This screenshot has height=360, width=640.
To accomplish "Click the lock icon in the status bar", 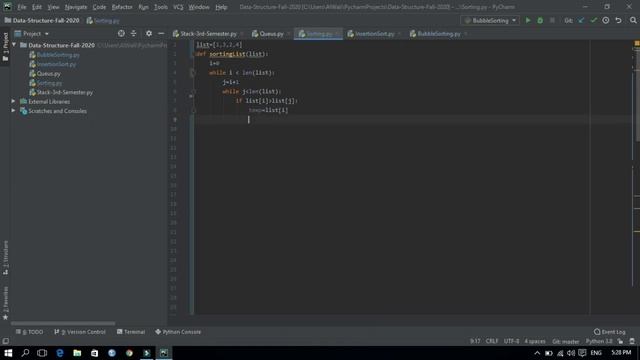I will pos(620,341).
